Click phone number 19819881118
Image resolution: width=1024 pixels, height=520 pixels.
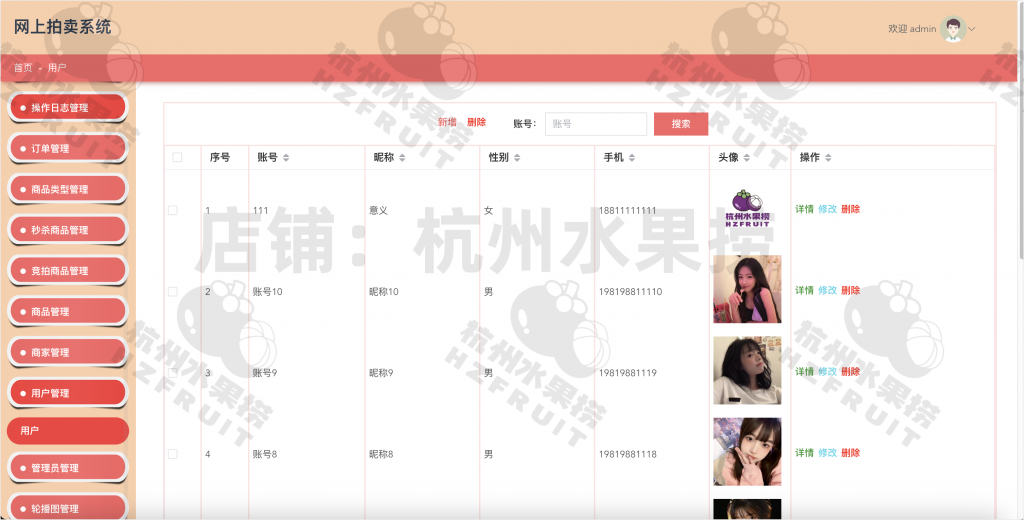(628, 454)
